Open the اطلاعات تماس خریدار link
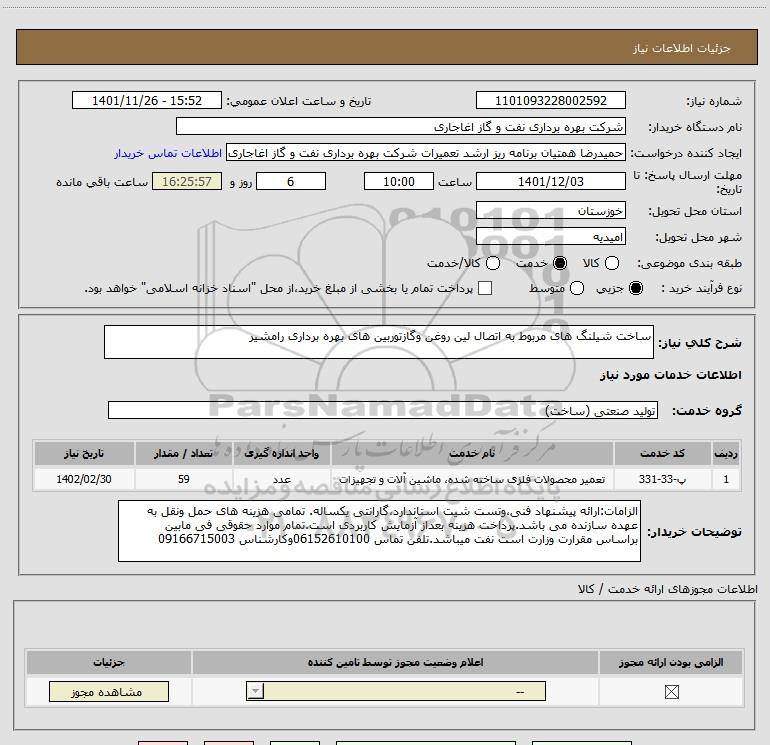Screen dimensions: 770x745 coord(168,153)
